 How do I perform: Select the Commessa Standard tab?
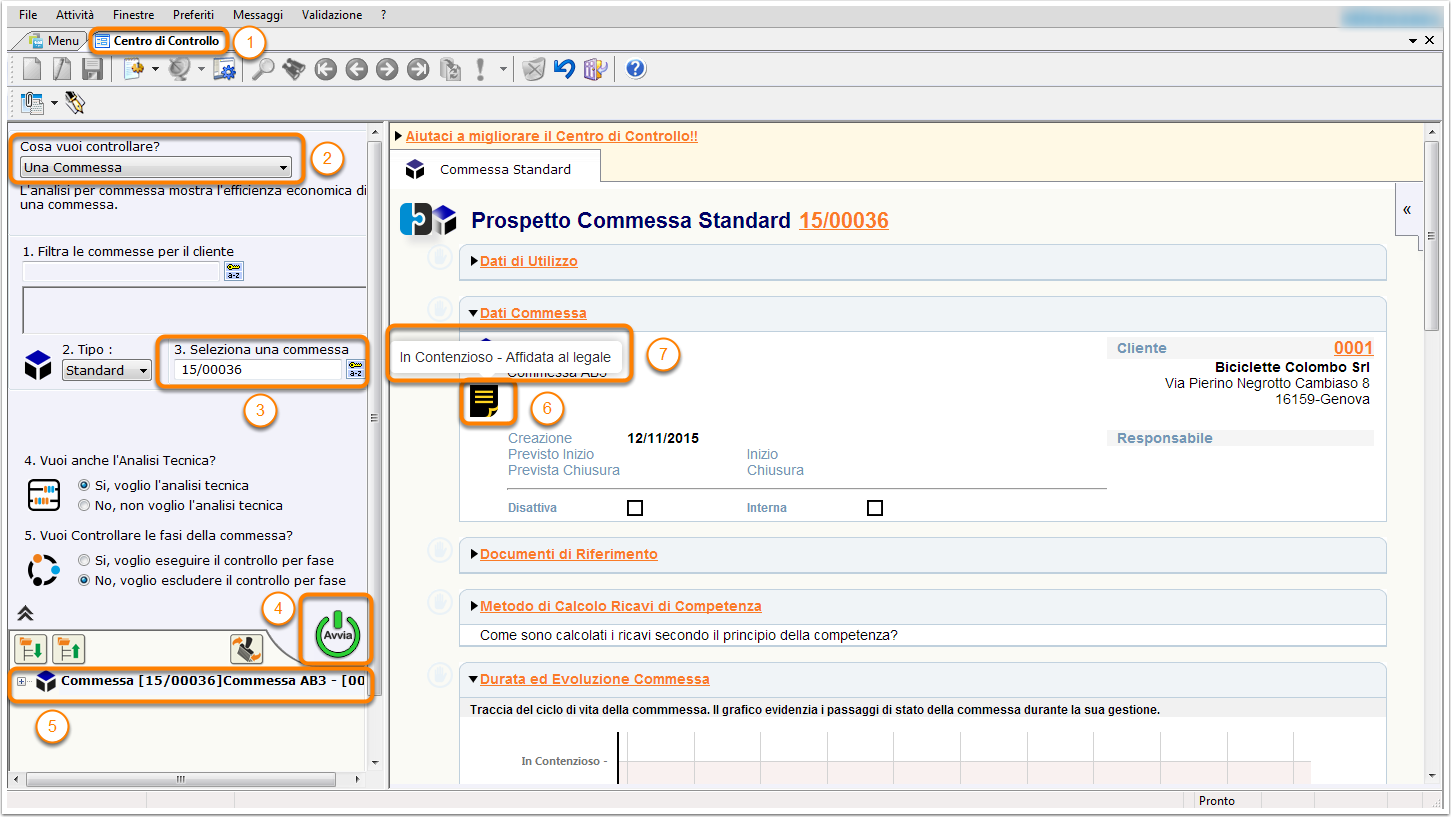pyautogui.click(x=495, y=169)
